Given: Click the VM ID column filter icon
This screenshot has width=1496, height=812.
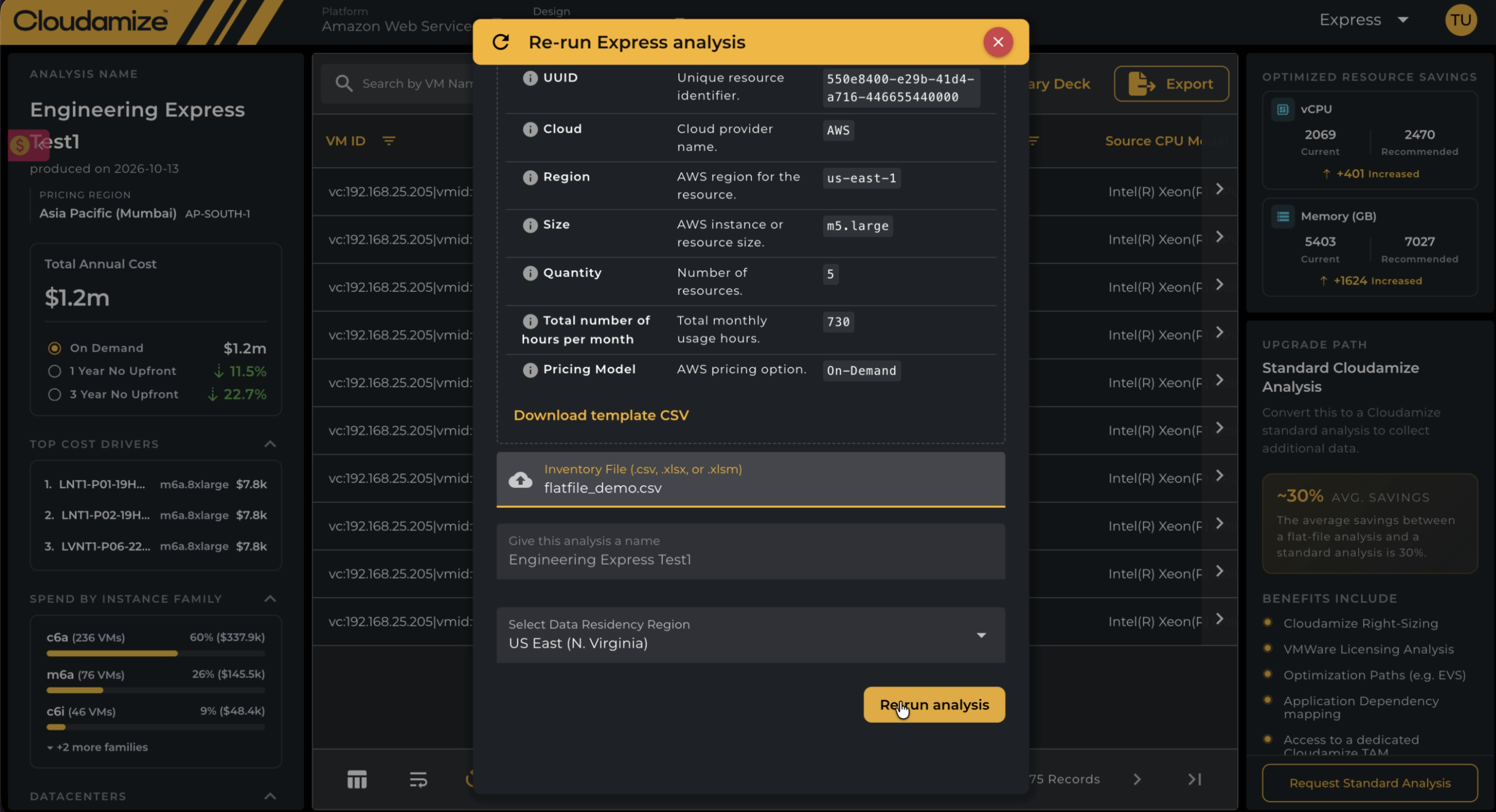Looking at the screenshot, I should coord(388,141).
